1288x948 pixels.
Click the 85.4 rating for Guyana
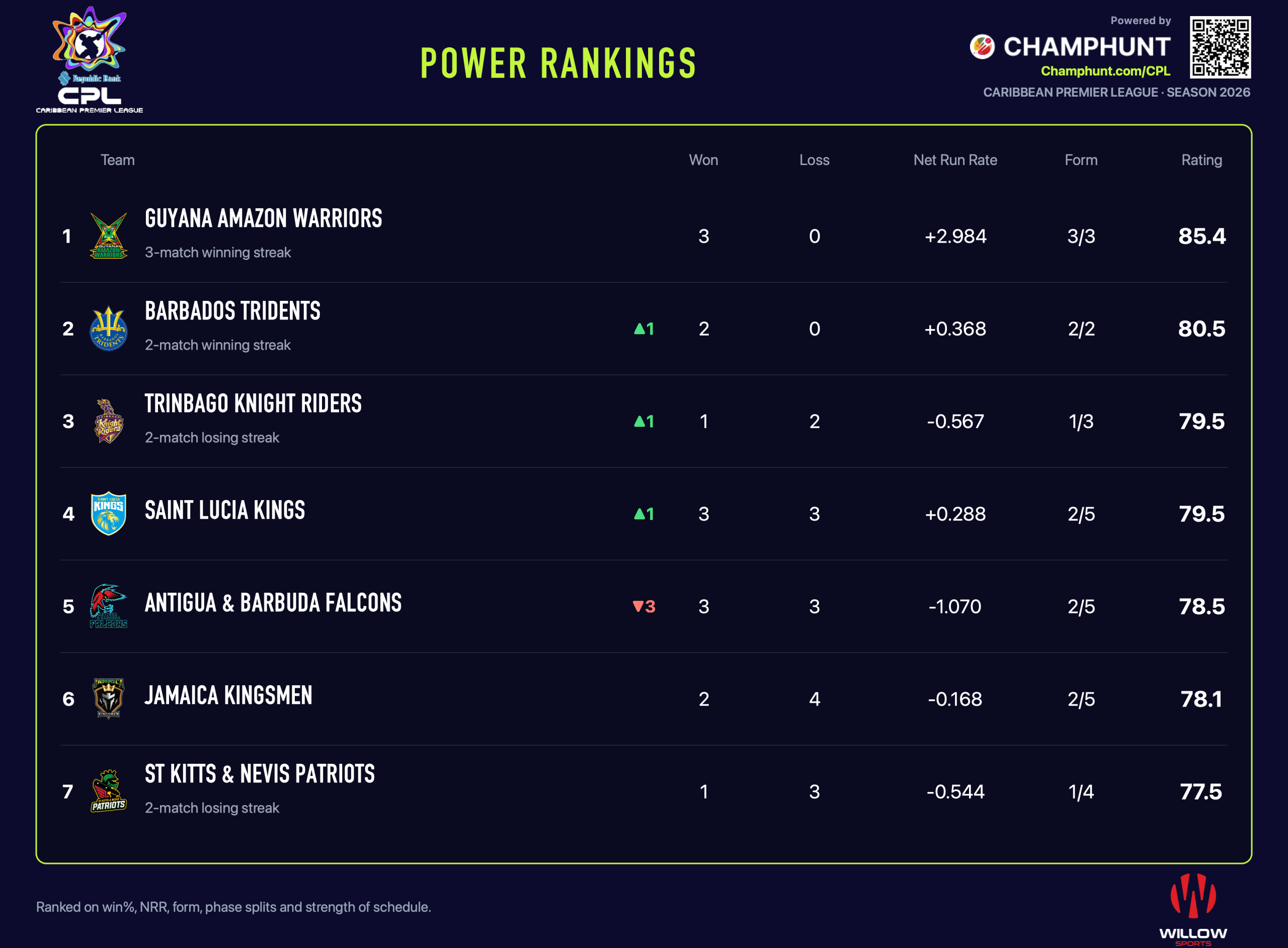click(x=1201, y=236)
